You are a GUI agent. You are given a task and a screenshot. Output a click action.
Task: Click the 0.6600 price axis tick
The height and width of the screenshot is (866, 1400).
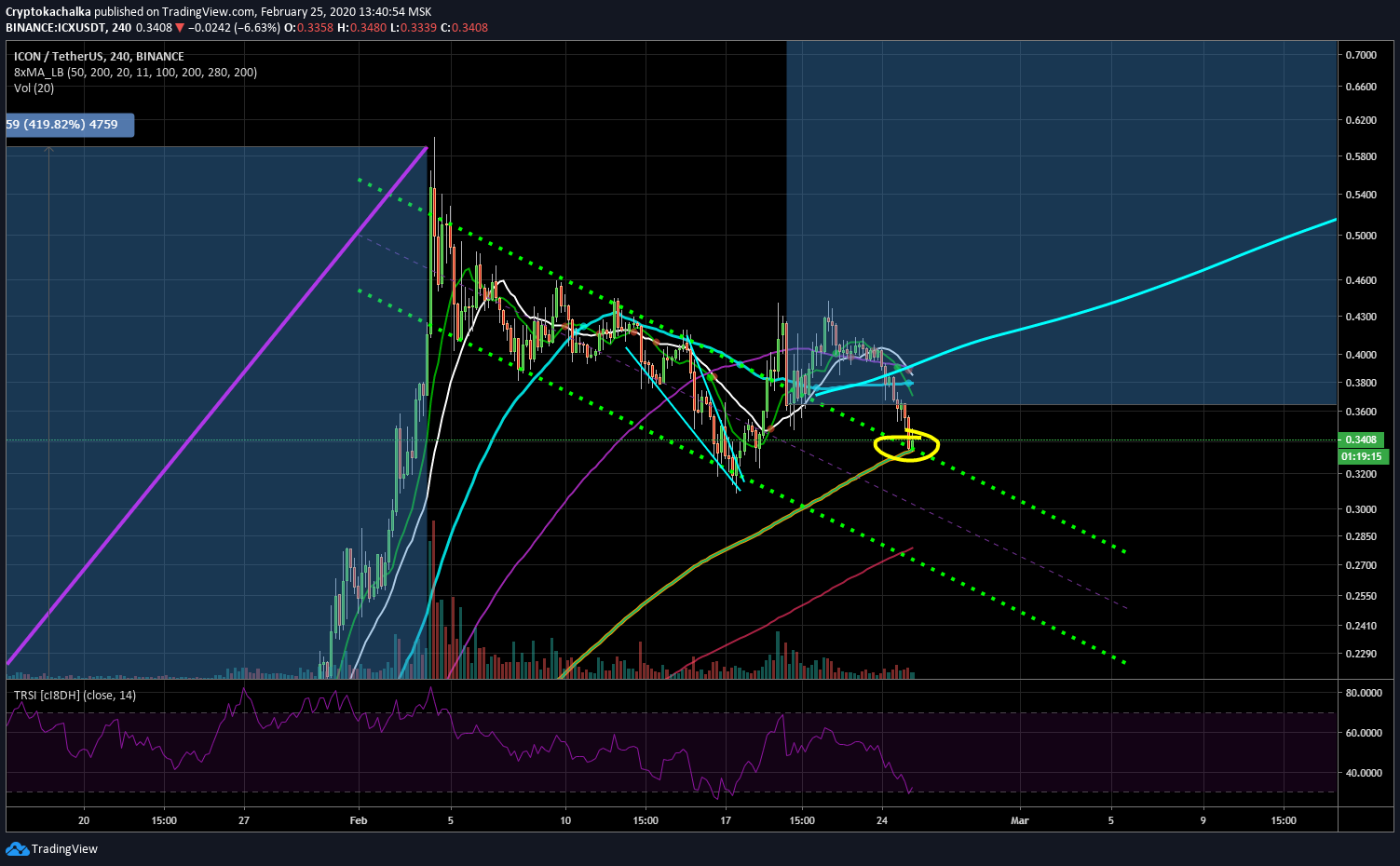pyautogui.click(x=1361, y=87)
